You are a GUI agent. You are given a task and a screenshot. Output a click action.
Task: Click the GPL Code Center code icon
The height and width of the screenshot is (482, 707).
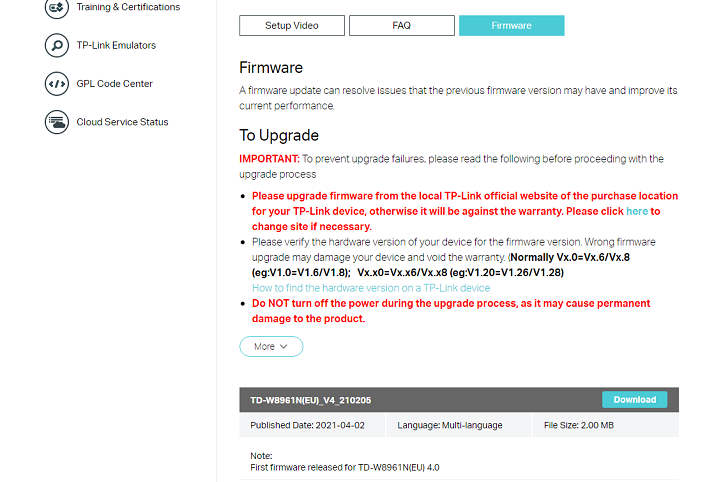tap(57, 83)
